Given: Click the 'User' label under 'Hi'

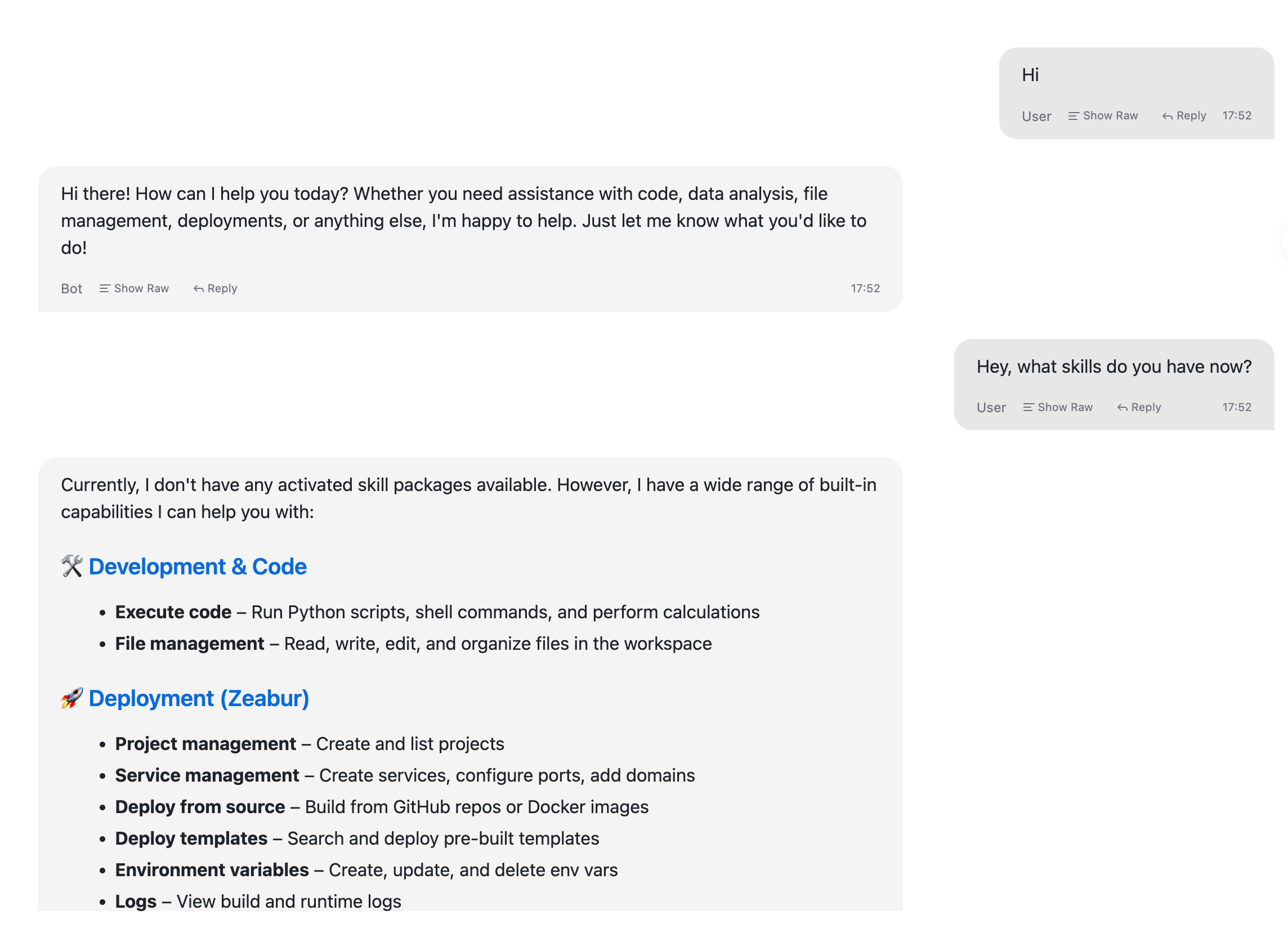Looking at the screenshot, I should coord(1036,117).
